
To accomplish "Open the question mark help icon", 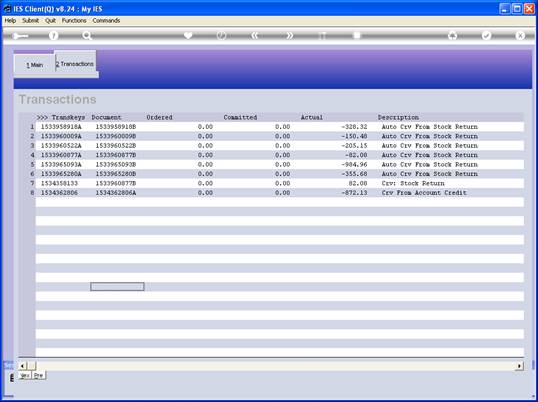I will click(x=53, y=35).
